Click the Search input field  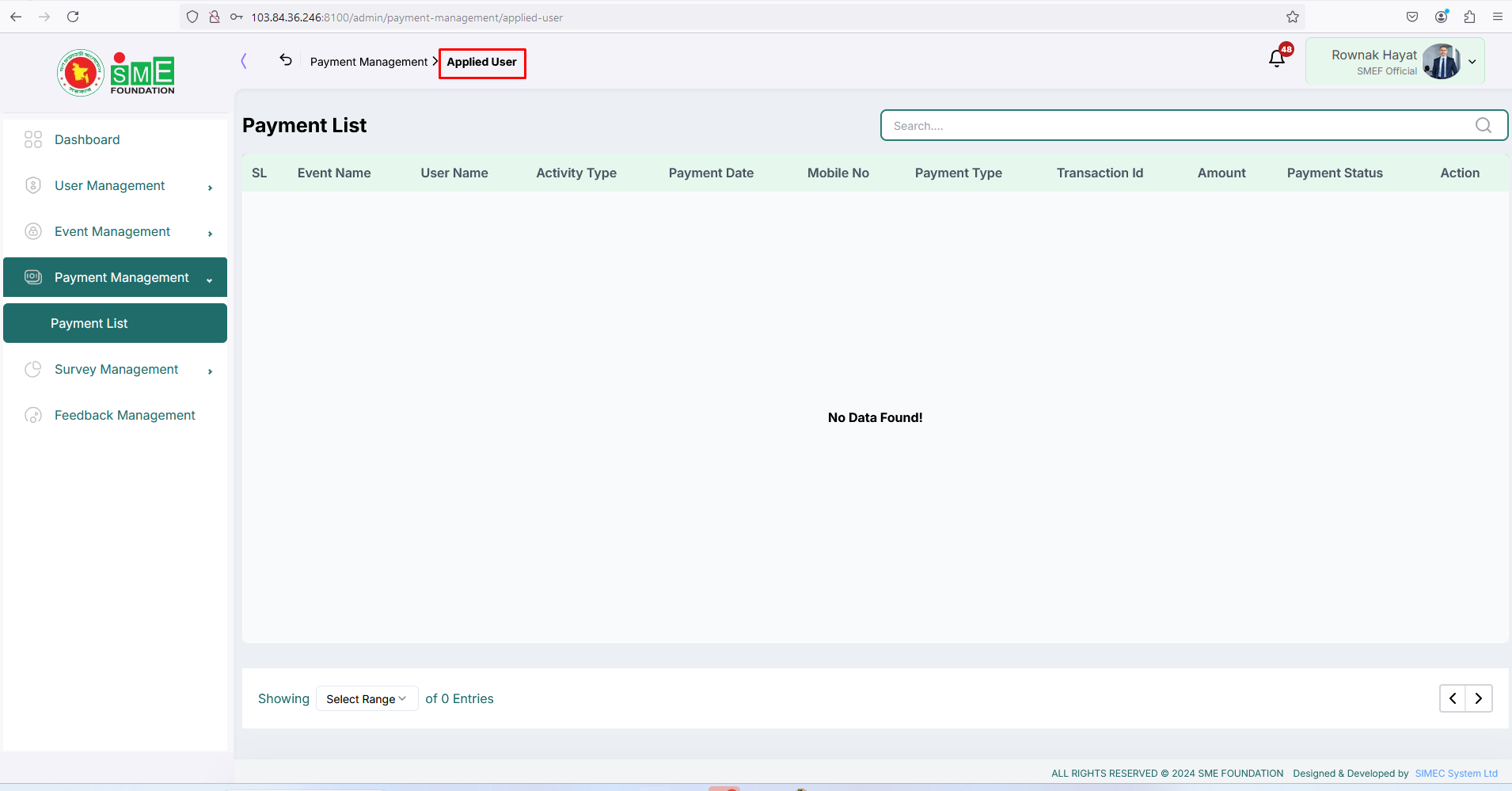coord(1194,125)
